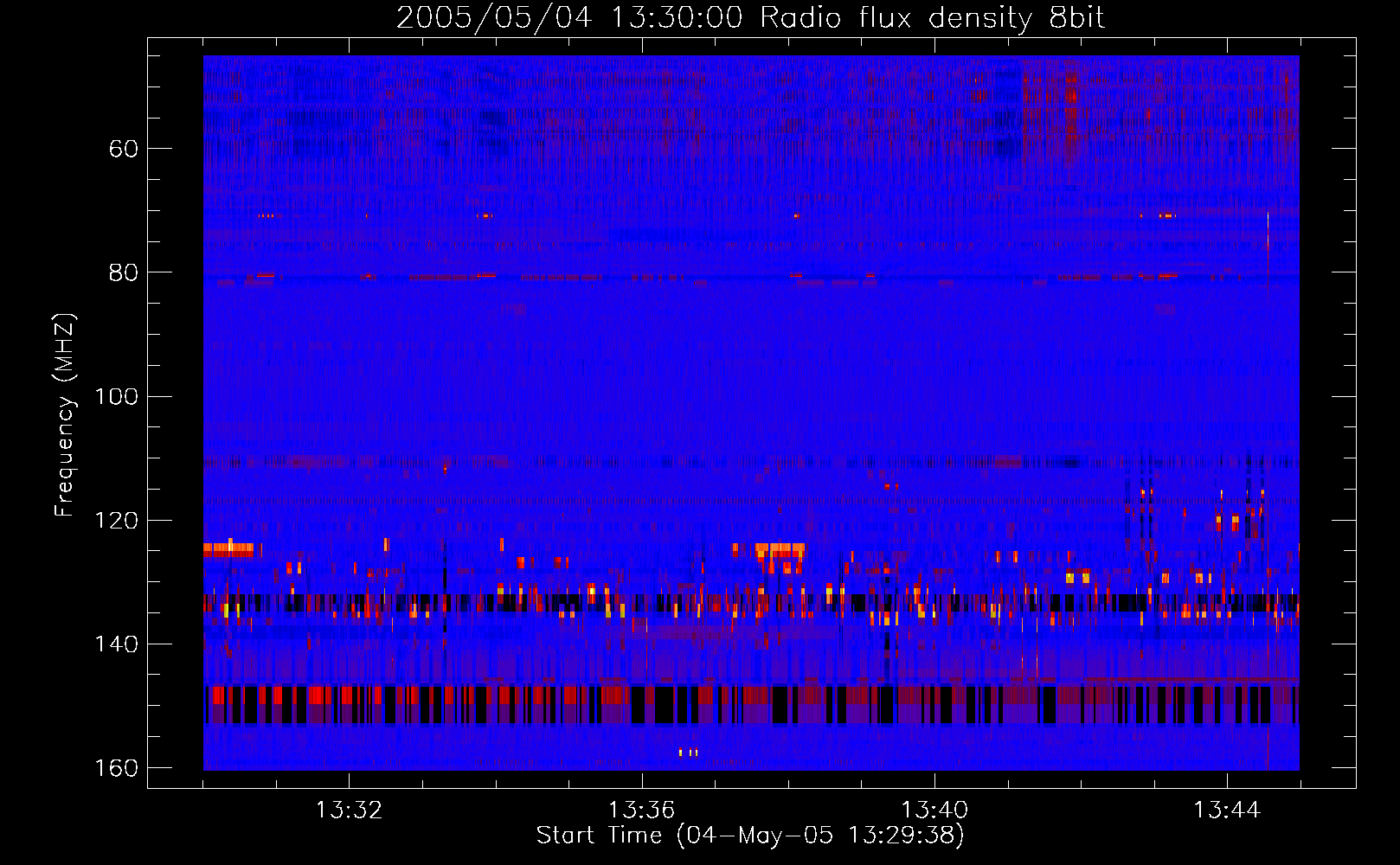Click the "Frequency (MHZ)" axis label
The image size is (1400, 865).
[x=65, y=414]
